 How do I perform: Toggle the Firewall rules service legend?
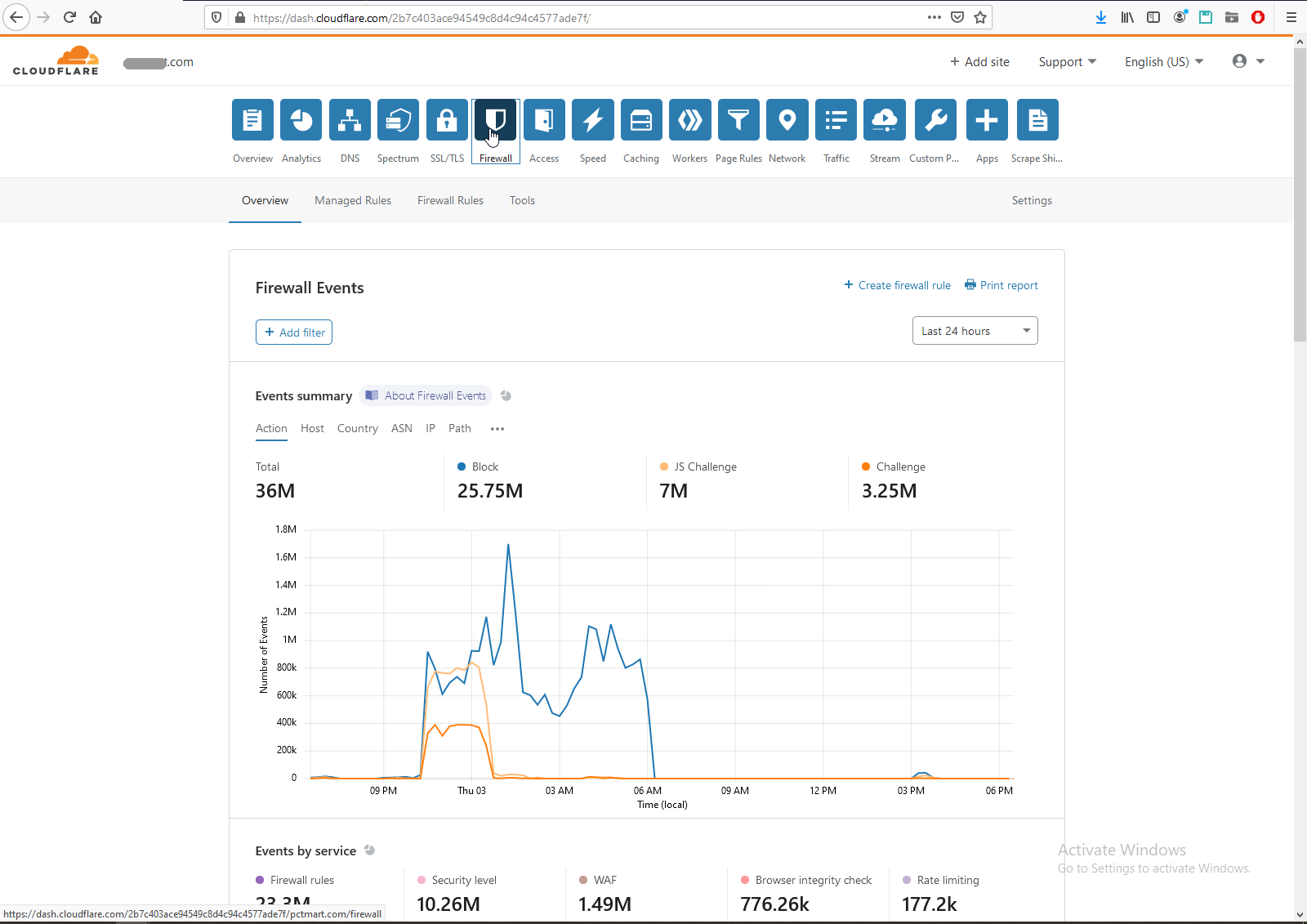tap(295, 880)
